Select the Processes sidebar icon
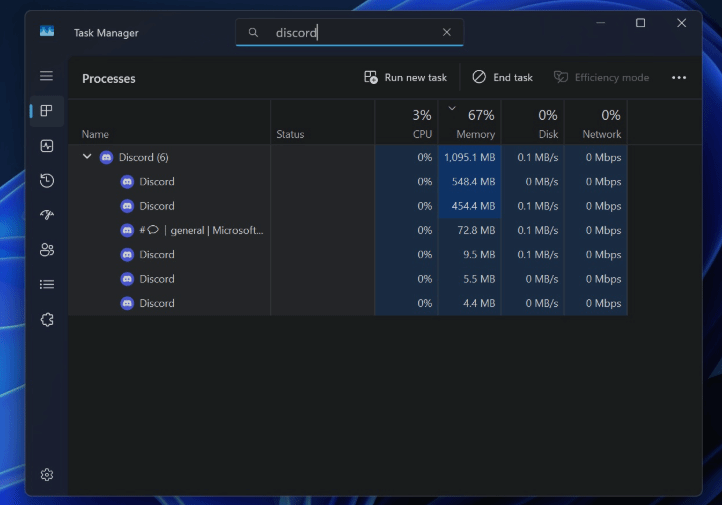This screenshot has width=722, height=505. [x=47, y=110]
